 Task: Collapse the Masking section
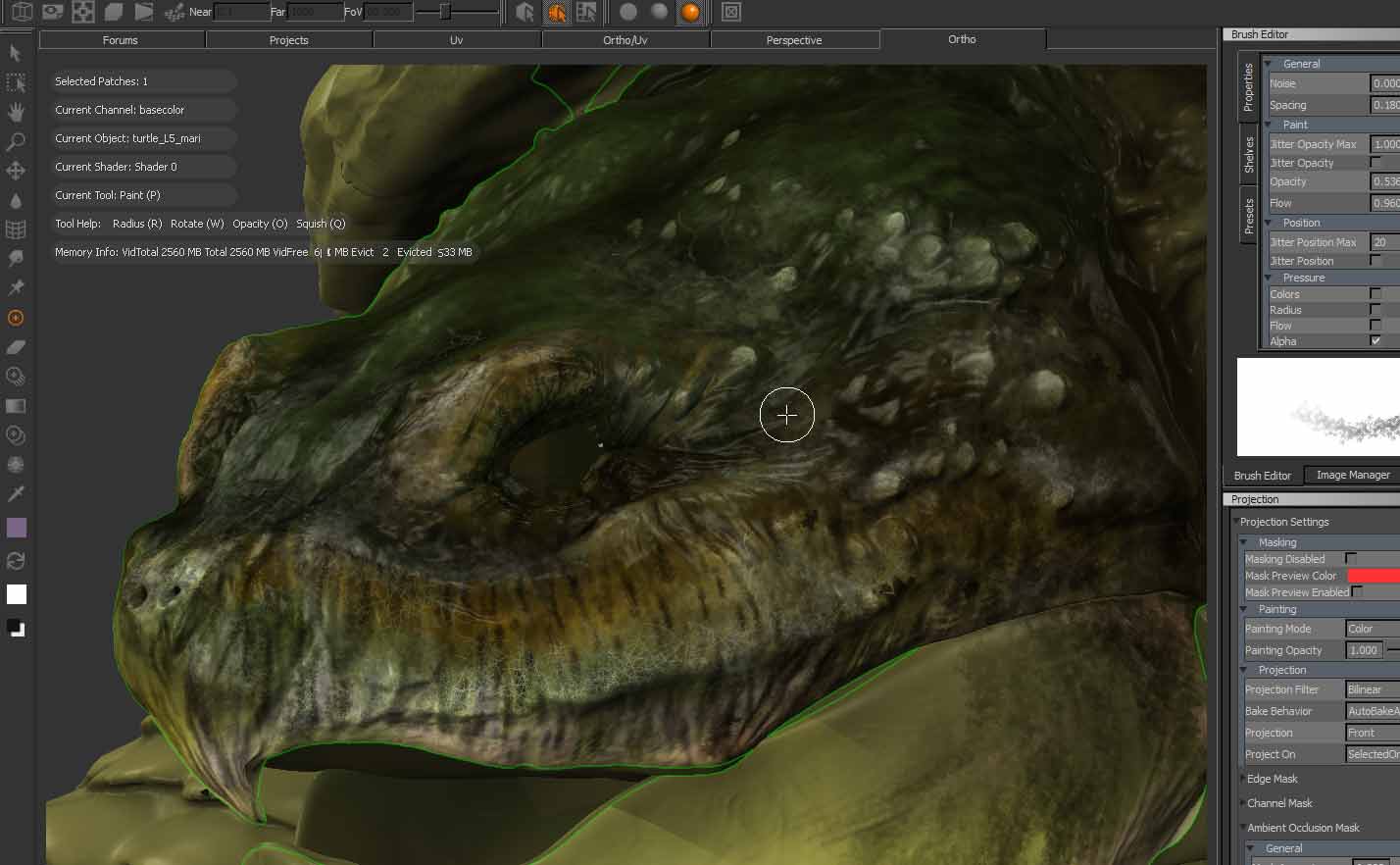click(1244, 542)
